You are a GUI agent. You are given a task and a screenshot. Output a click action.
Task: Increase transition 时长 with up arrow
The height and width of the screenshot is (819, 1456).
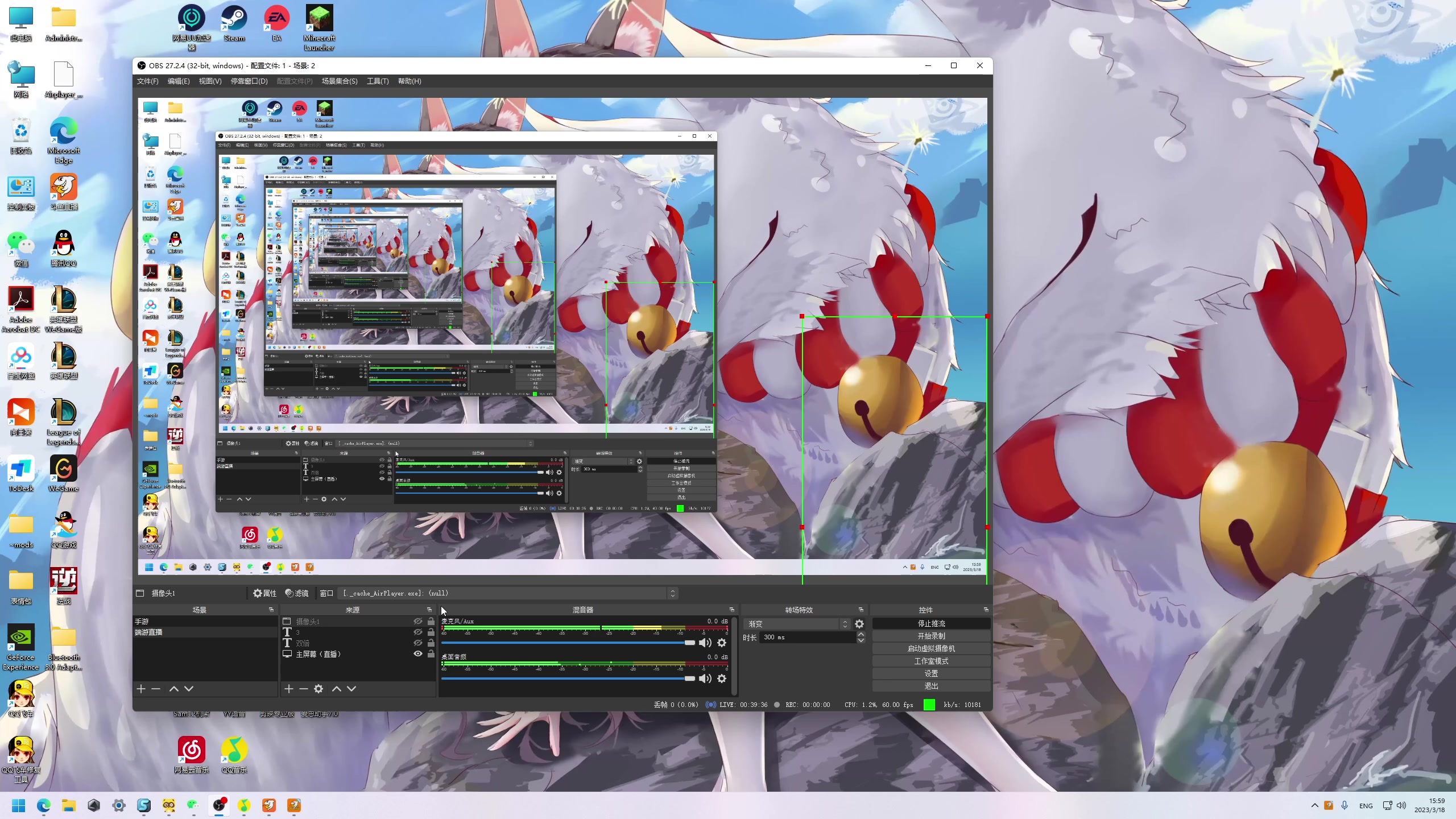[861, 634]
